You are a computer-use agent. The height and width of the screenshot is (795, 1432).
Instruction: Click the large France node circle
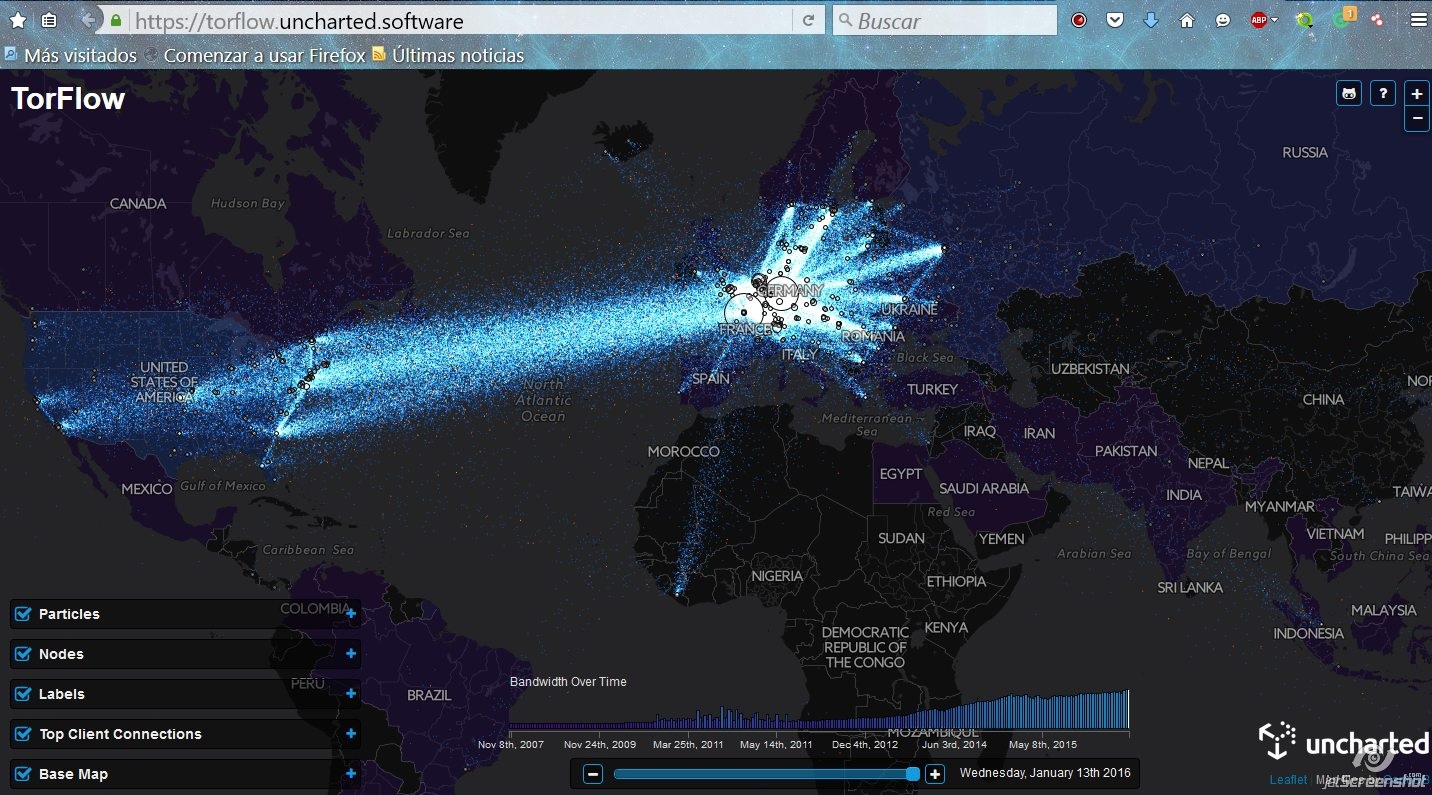point(744,312)
